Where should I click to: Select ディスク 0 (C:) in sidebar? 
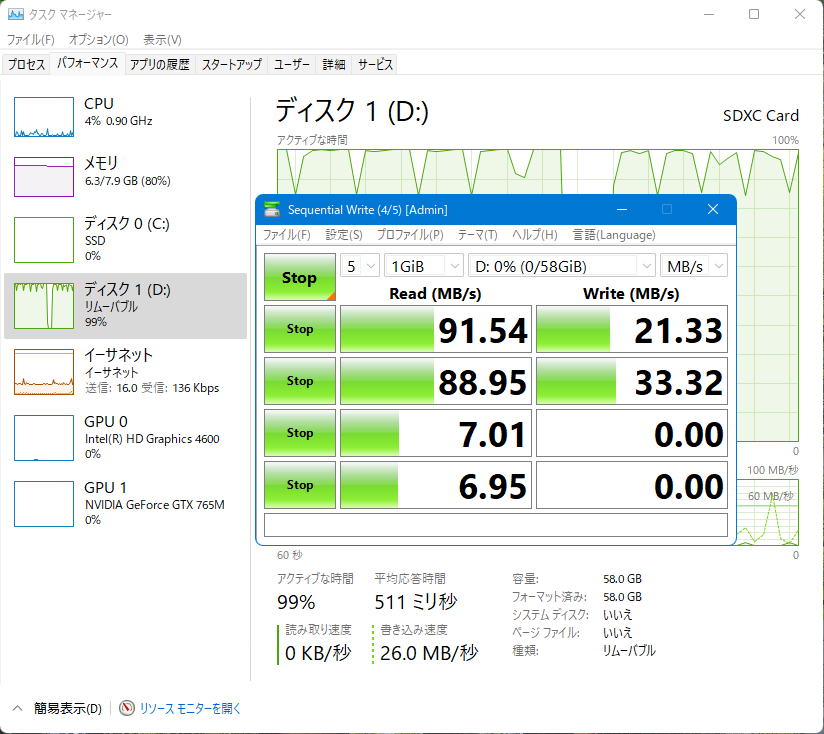point(125,239)
